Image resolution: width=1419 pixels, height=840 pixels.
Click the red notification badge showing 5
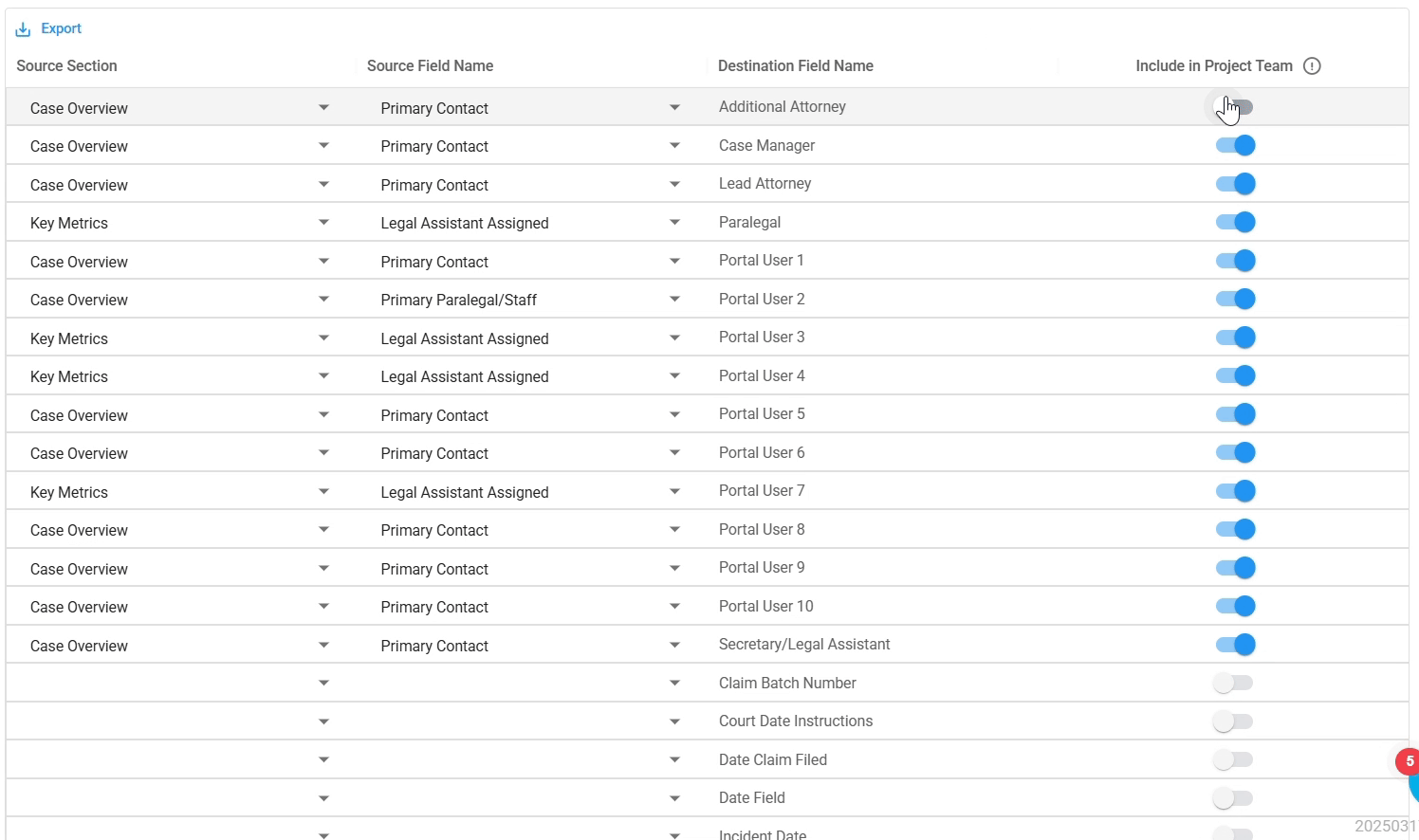(x=1410, y=761)
